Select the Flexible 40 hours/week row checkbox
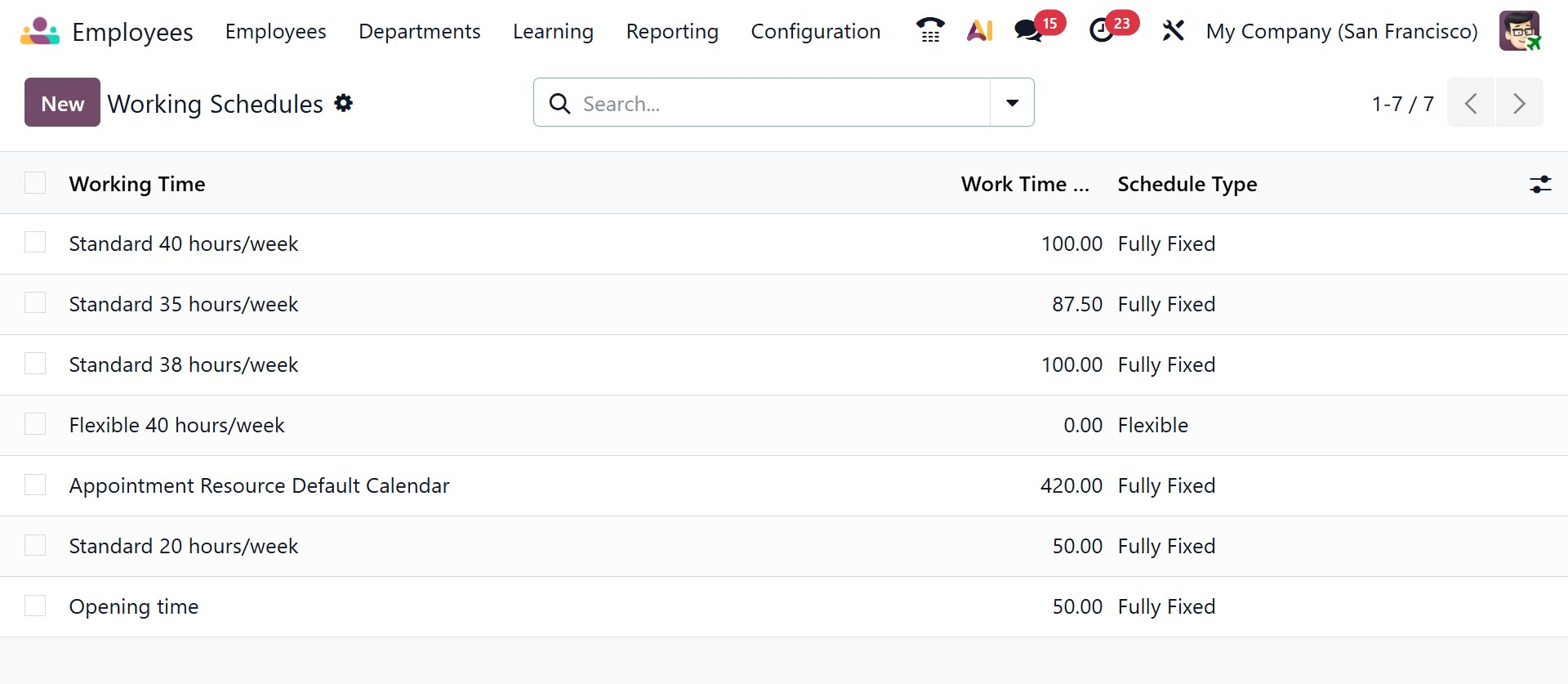1568x684 pixels. pos(35,424)
